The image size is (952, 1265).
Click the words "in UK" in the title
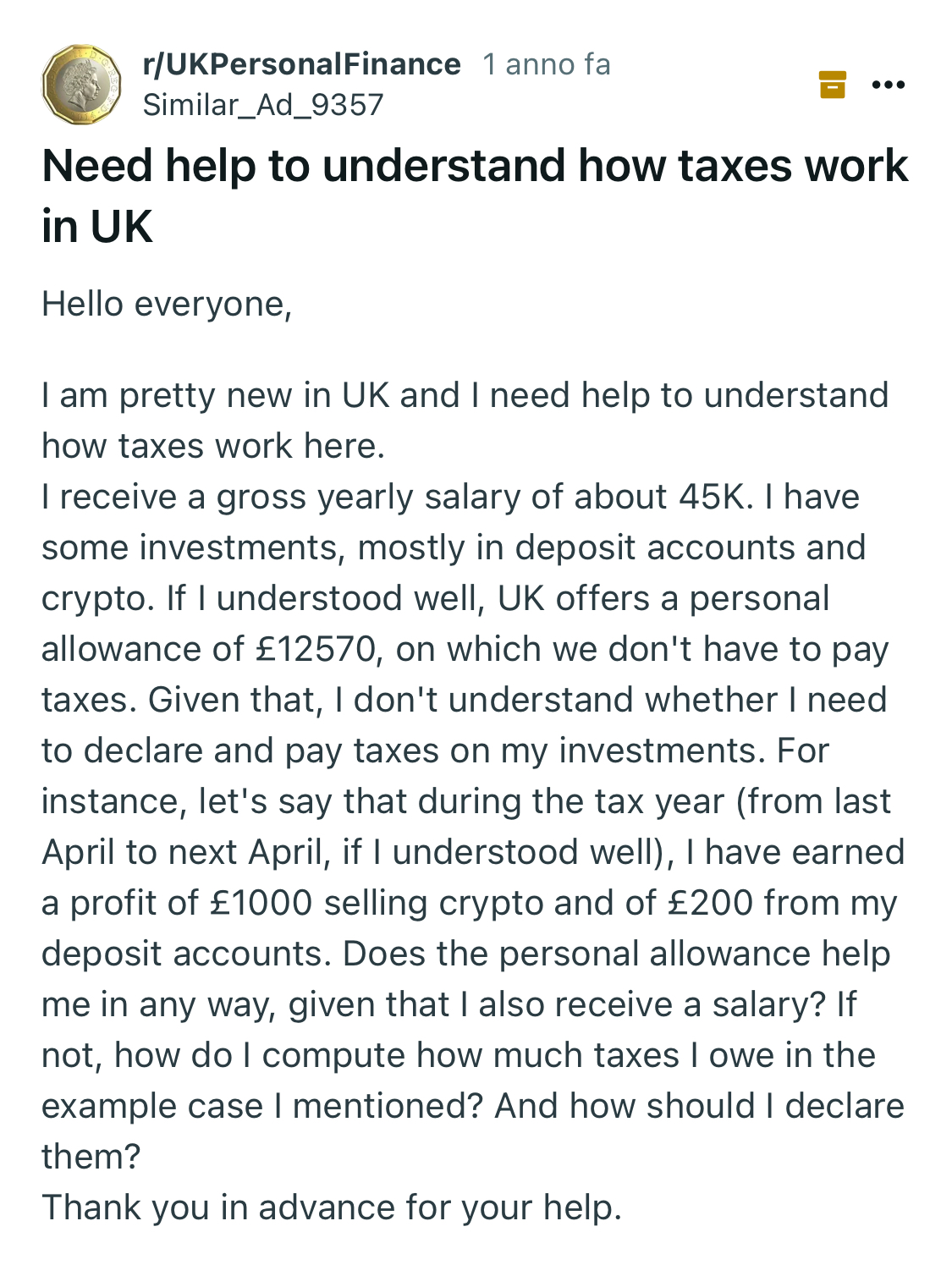pos(97,227)
